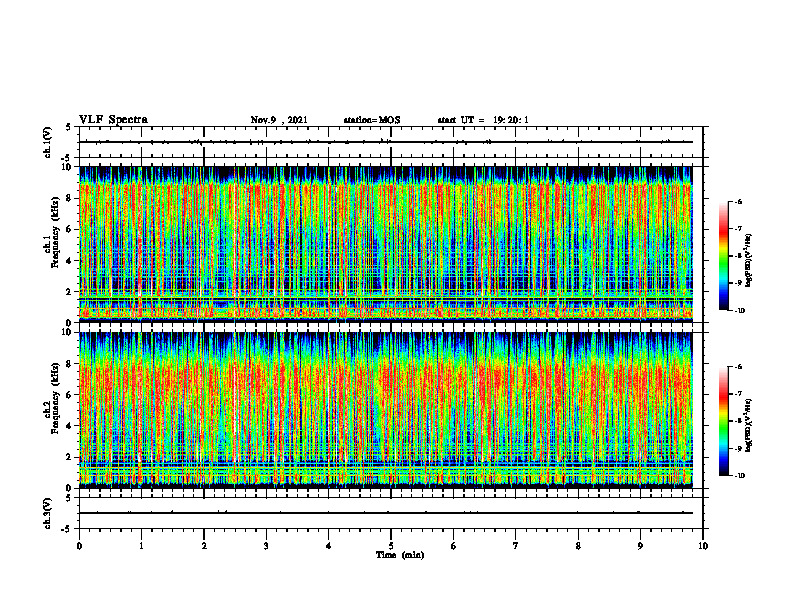Click time axis tick label "4"
Screen dimensions: 792x612
[329, 546]
